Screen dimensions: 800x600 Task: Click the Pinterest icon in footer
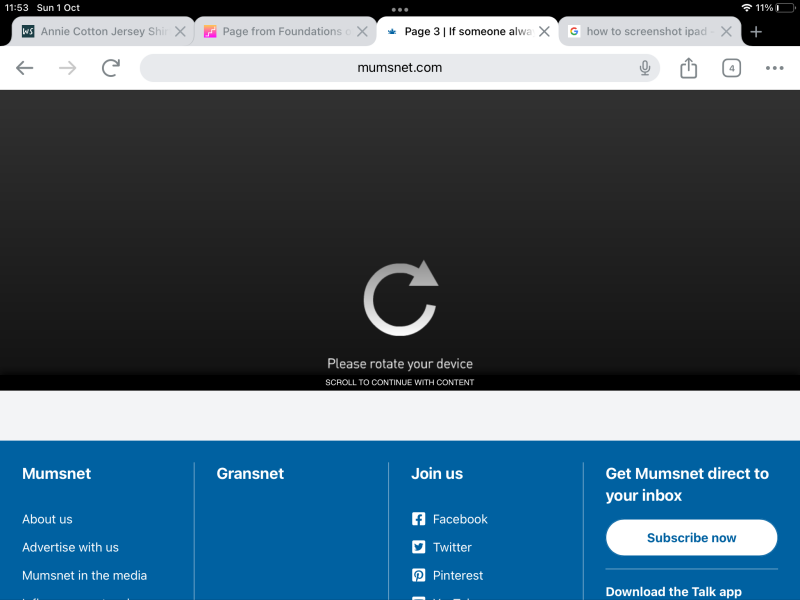[x=419, y=575]
